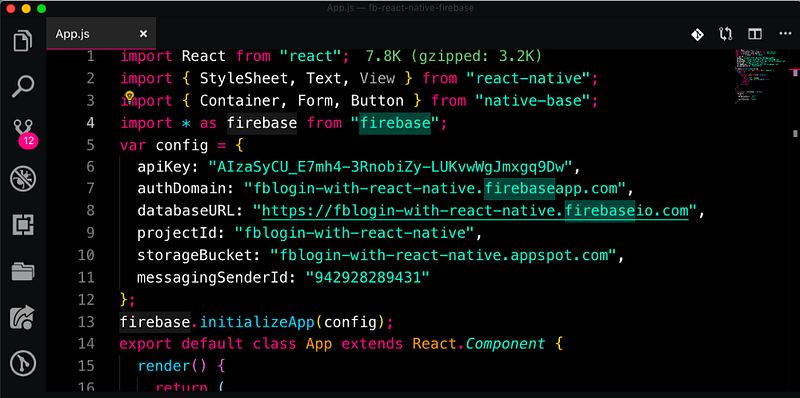The height and width of the screenshot is (398, 800).
Task: Split the editor to the right
Action: (755, 34)
